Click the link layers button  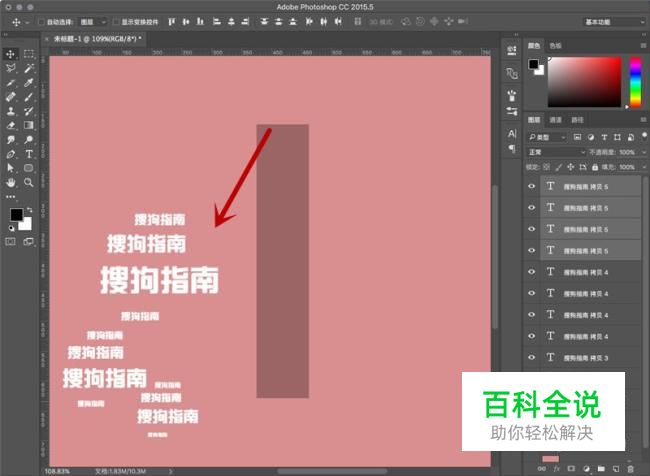point(542,469)
